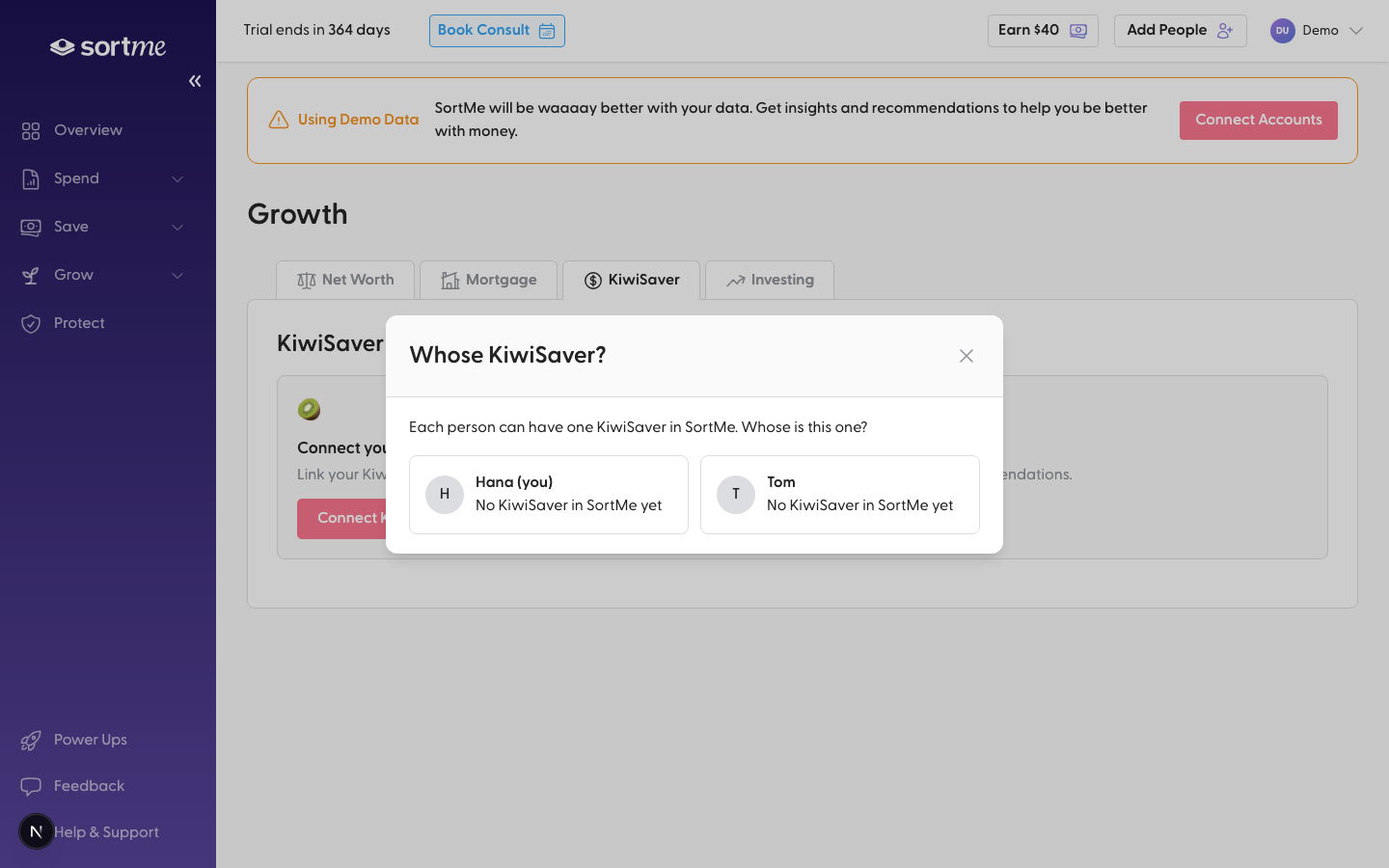Click the Save cash icon
Screen dimensions: 1389x868
(x=31, y=227)
